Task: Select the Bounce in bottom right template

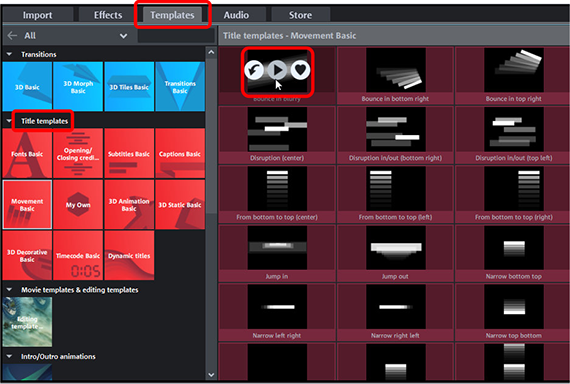Action: [x=395, y=75]
